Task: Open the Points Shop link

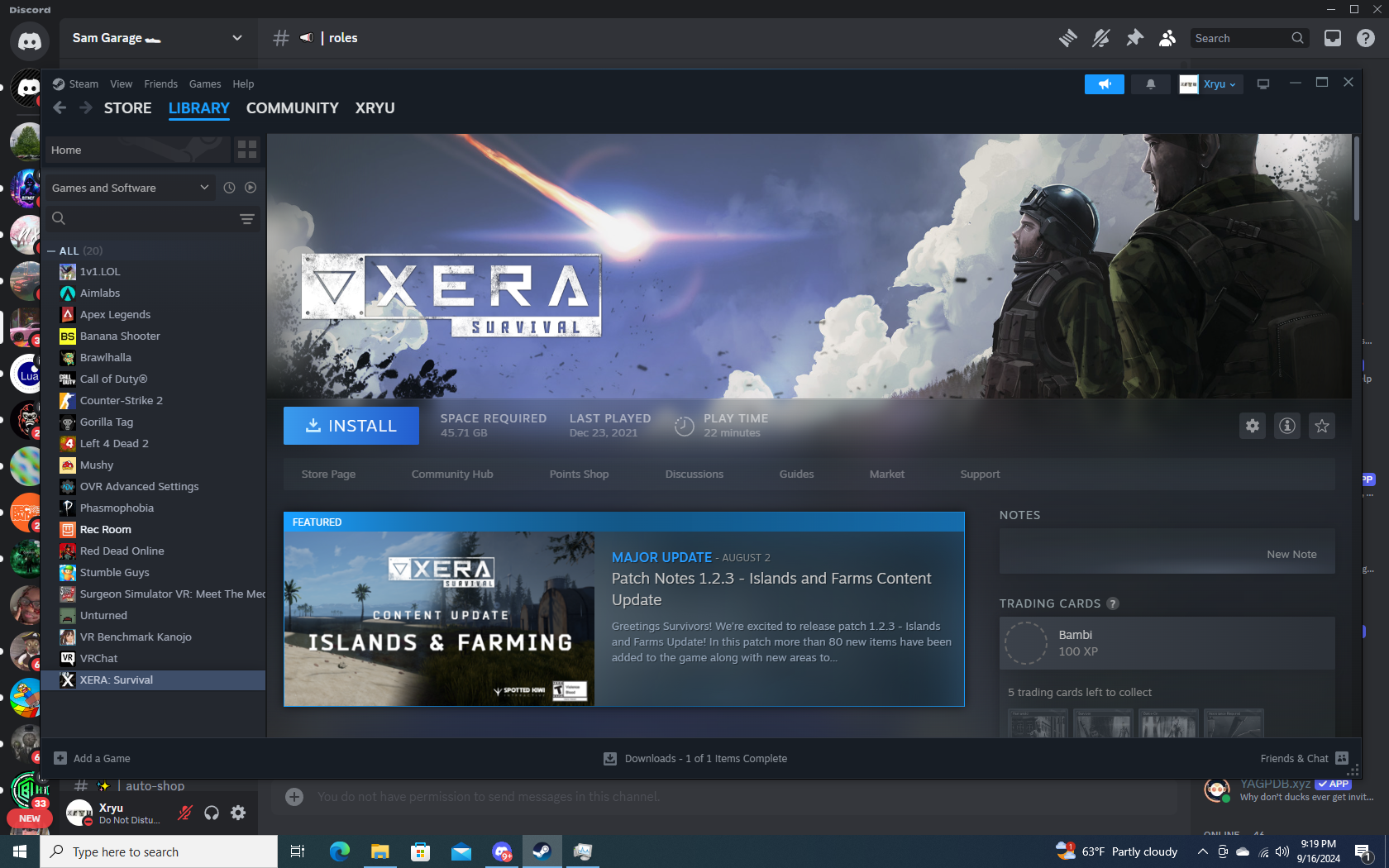Action: pos(579,475)
